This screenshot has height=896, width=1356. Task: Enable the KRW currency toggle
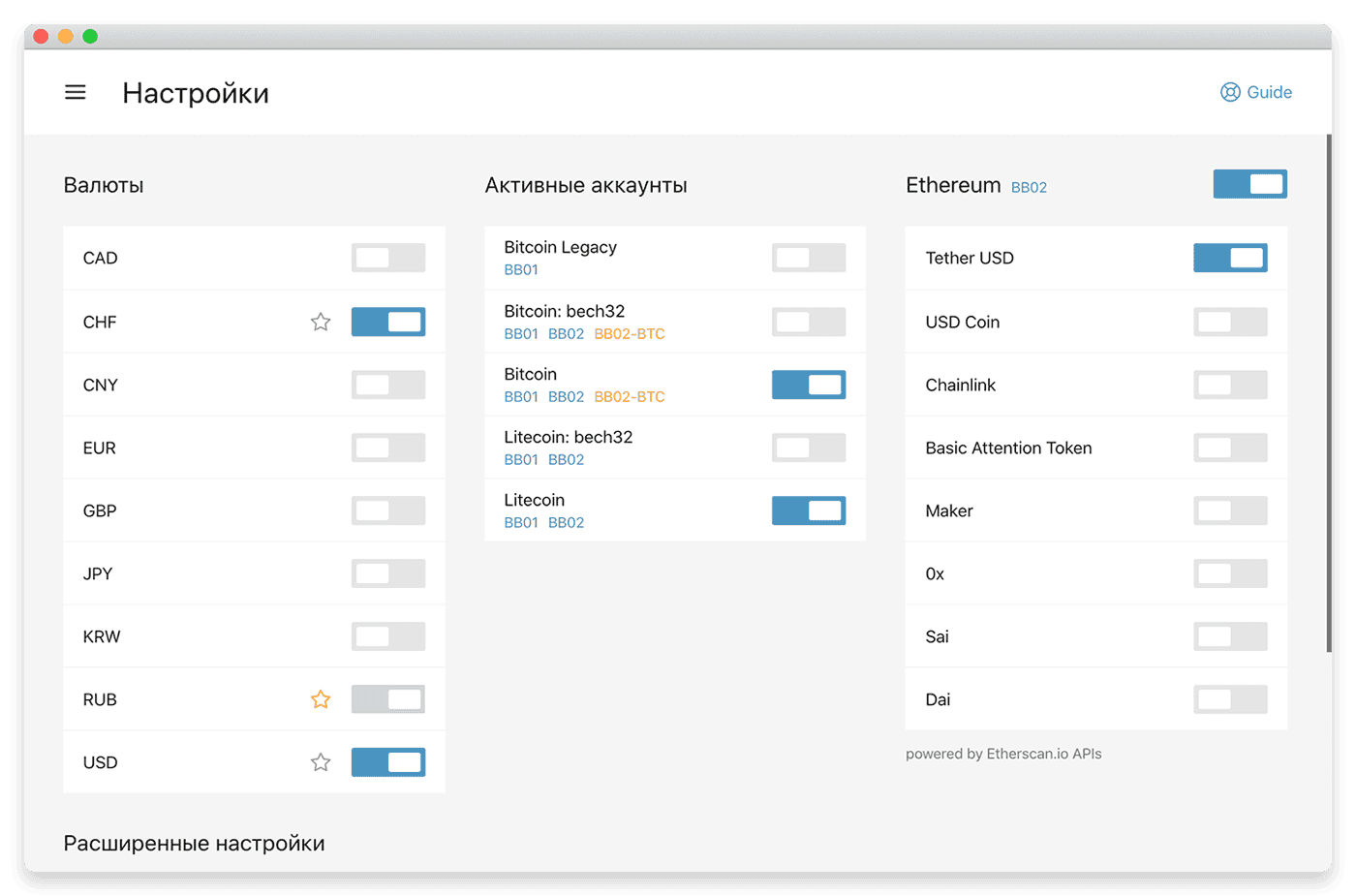coord(388,636)
